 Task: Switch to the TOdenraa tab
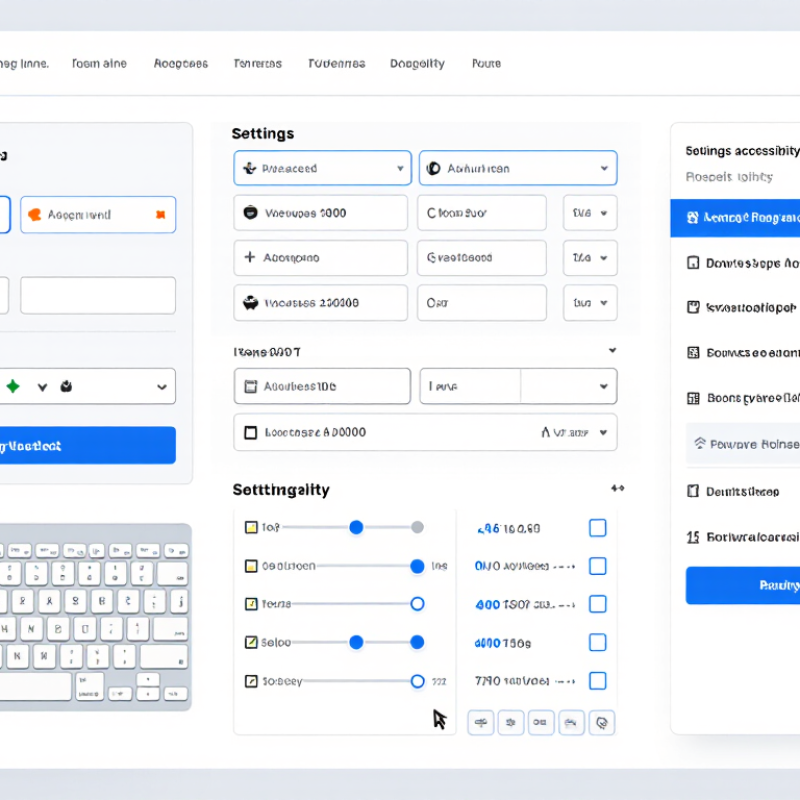[337, 63]
